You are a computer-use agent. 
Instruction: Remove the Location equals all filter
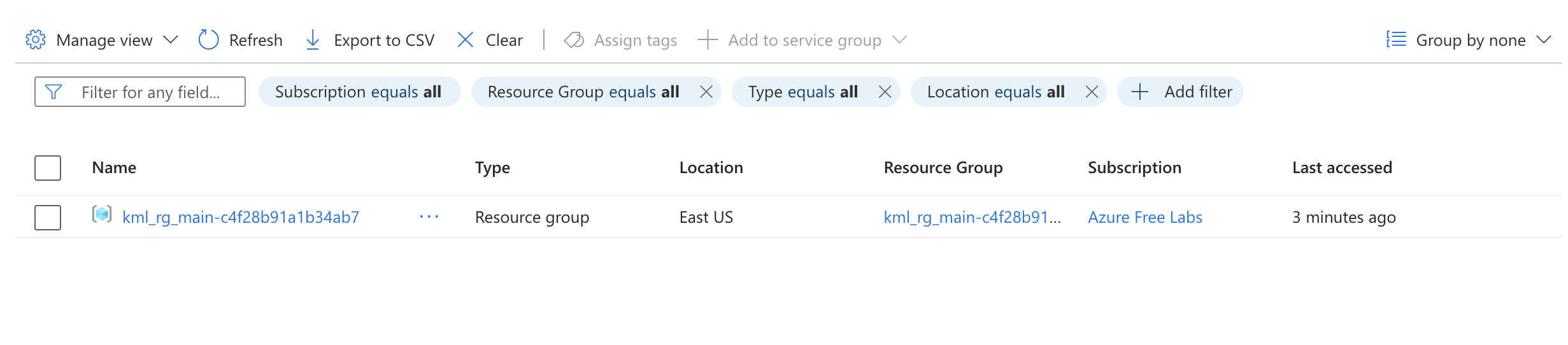click(1092, 92)
